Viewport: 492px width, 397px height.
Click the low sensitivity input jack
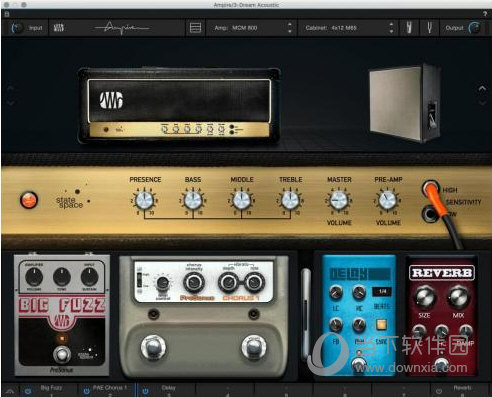(429, 214)
